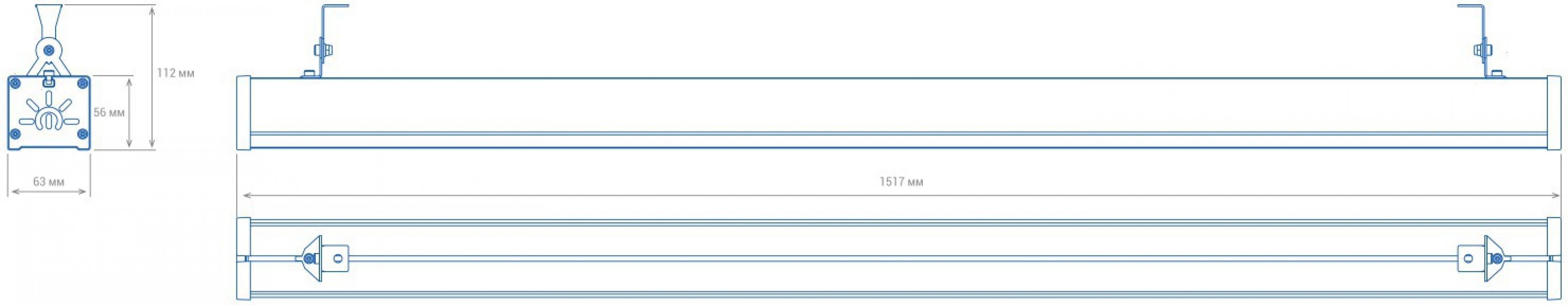Click the vertical 112 мм dimension arrow line
The width and height of the screenshot is (1568, 306).
pos(152,76)
